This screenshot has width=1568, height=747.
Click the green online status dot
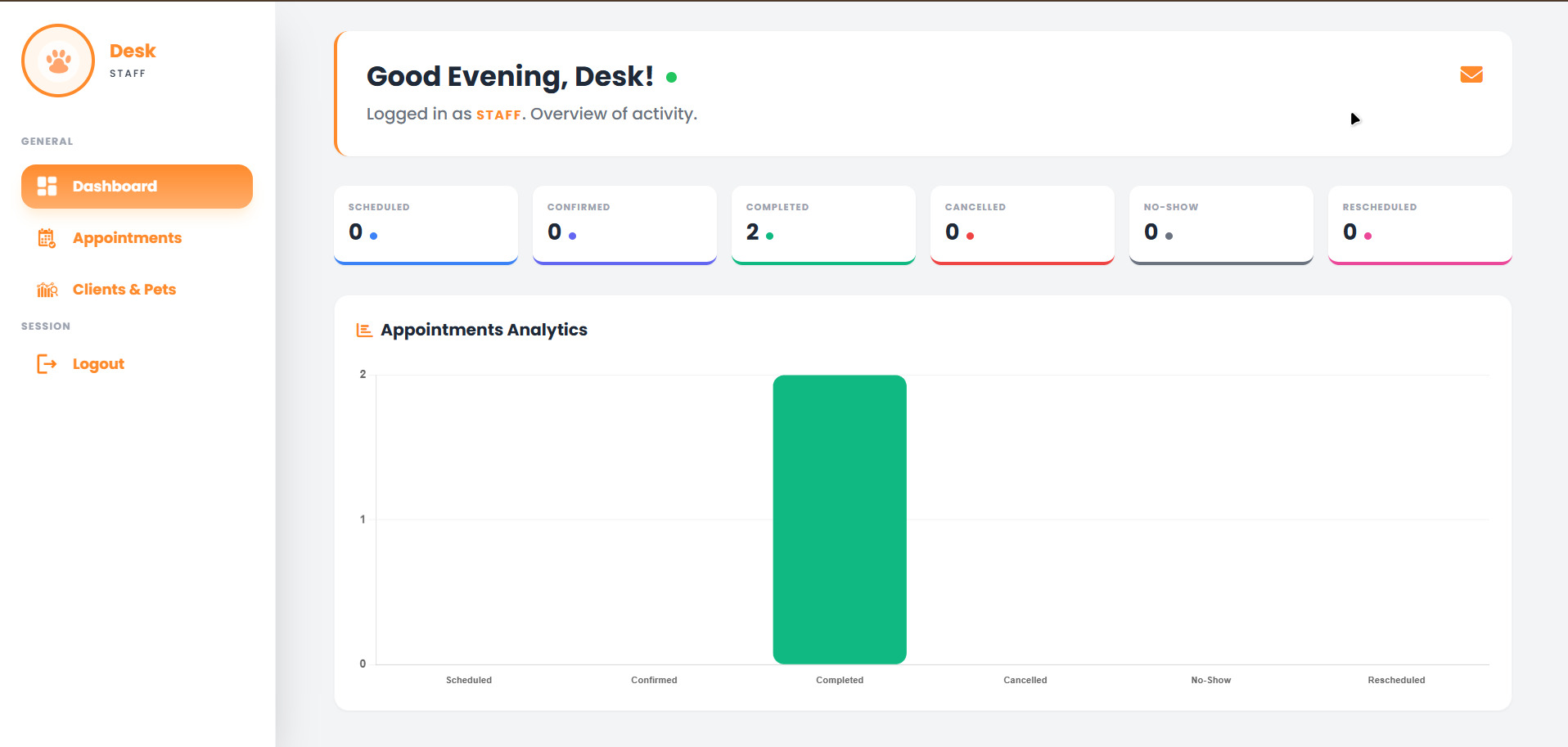pyautogui.click(x=672, y=76)
